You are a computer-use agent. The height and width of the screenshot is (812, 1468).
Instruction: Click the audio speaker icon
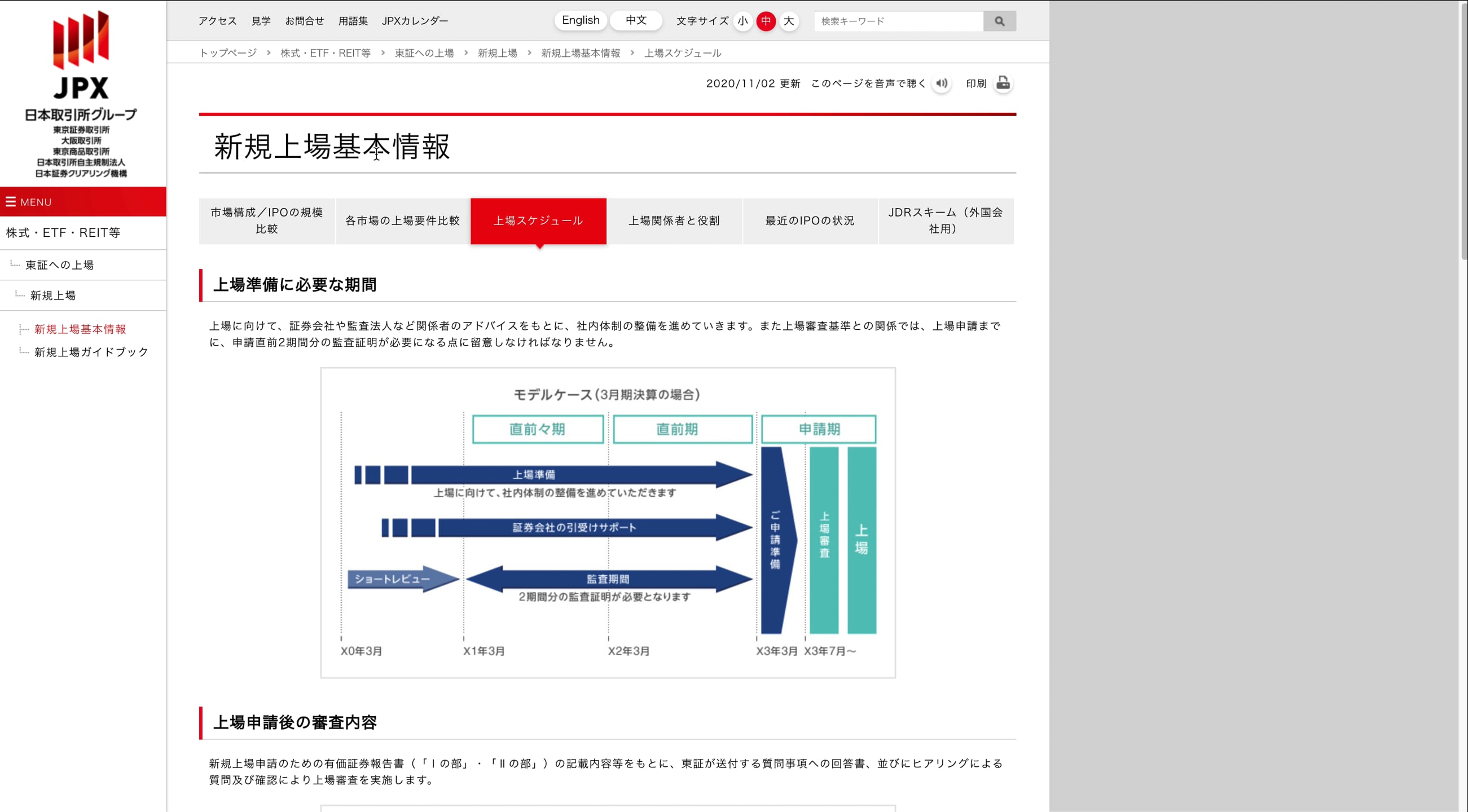click(x=942, y=83)
